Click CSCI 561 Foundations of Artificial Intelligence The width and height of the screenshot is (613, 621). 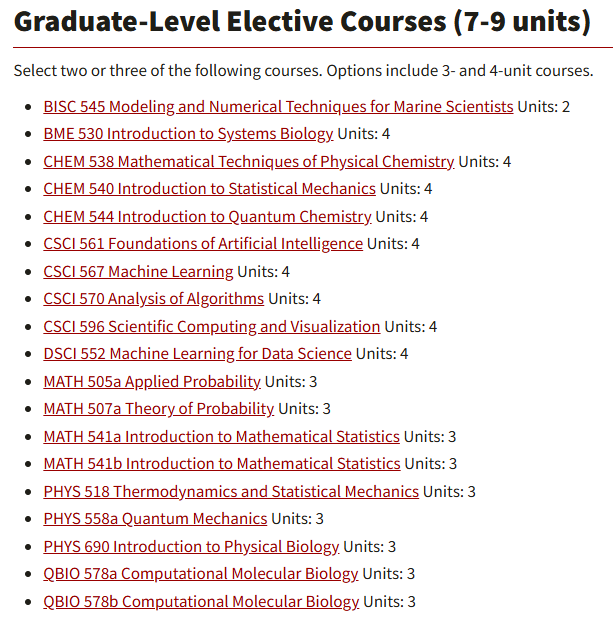click(203, 243)
